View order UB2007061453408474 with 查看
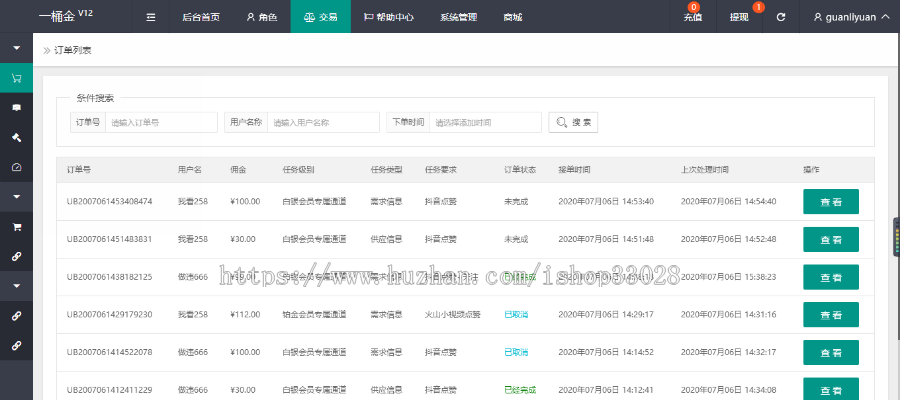This screenshot has width=900, height=400. [x=830, y=201]
